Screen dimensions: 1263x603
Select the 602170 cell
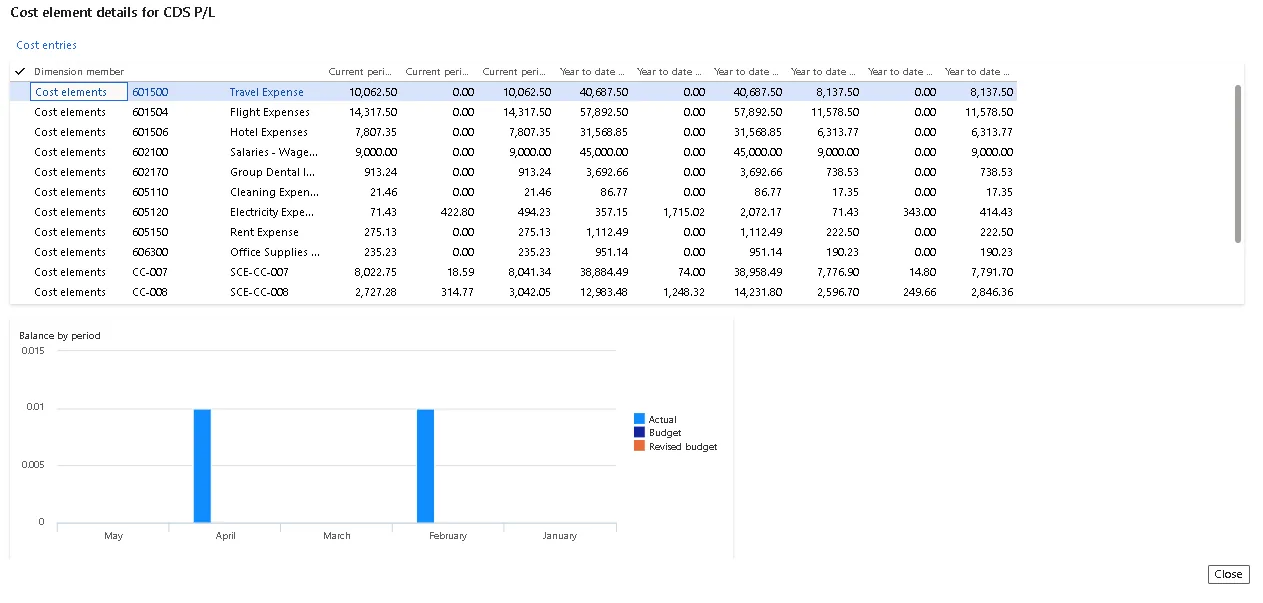(x=150, y=172)
